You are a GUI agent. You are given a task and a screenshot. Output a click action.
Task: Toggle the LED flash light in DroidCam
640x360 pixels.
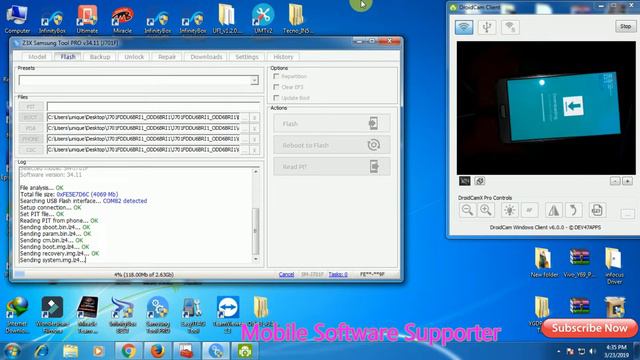coord(509,210)
